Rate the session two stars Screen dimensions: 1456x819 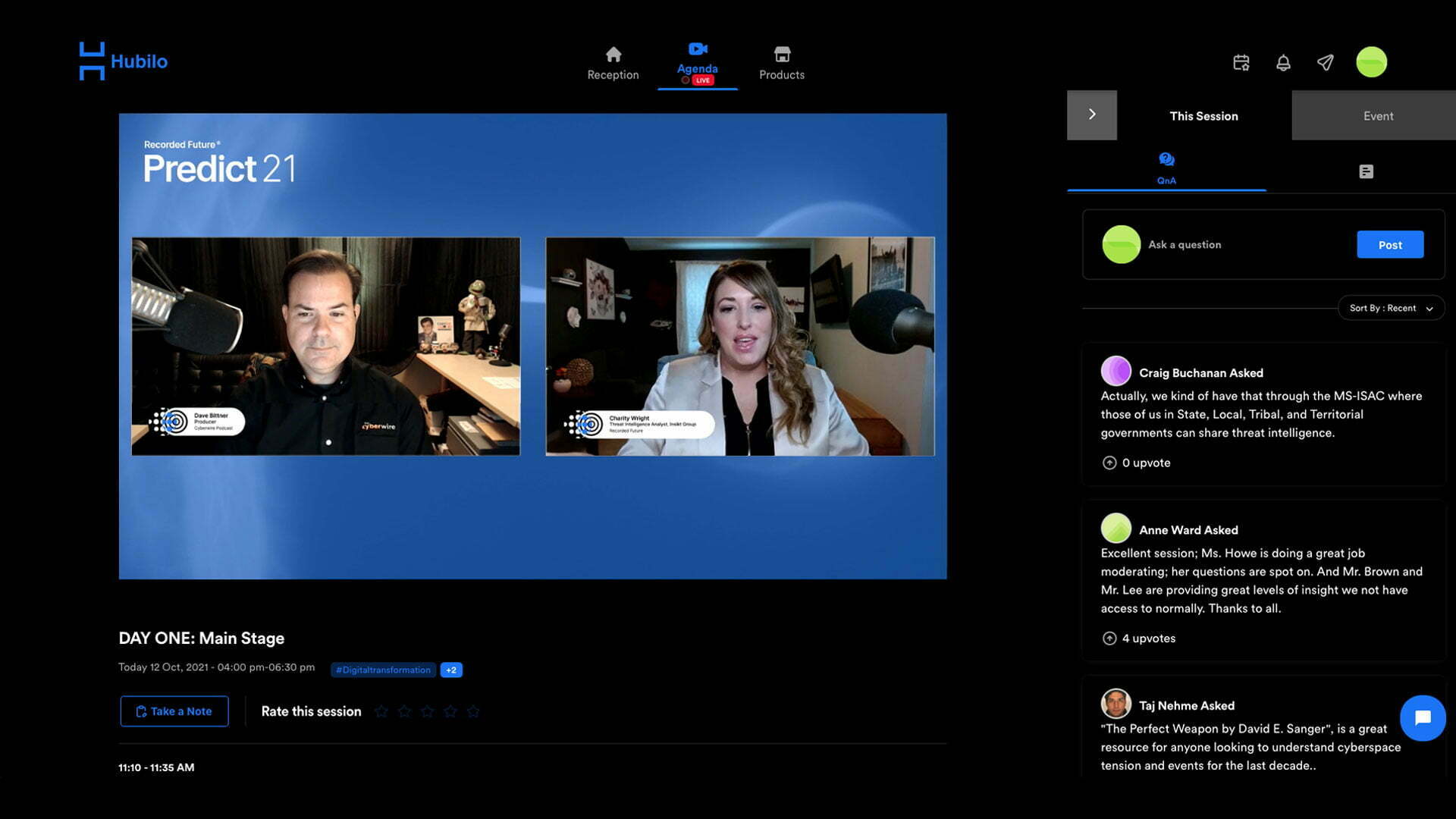click(404, 711)
